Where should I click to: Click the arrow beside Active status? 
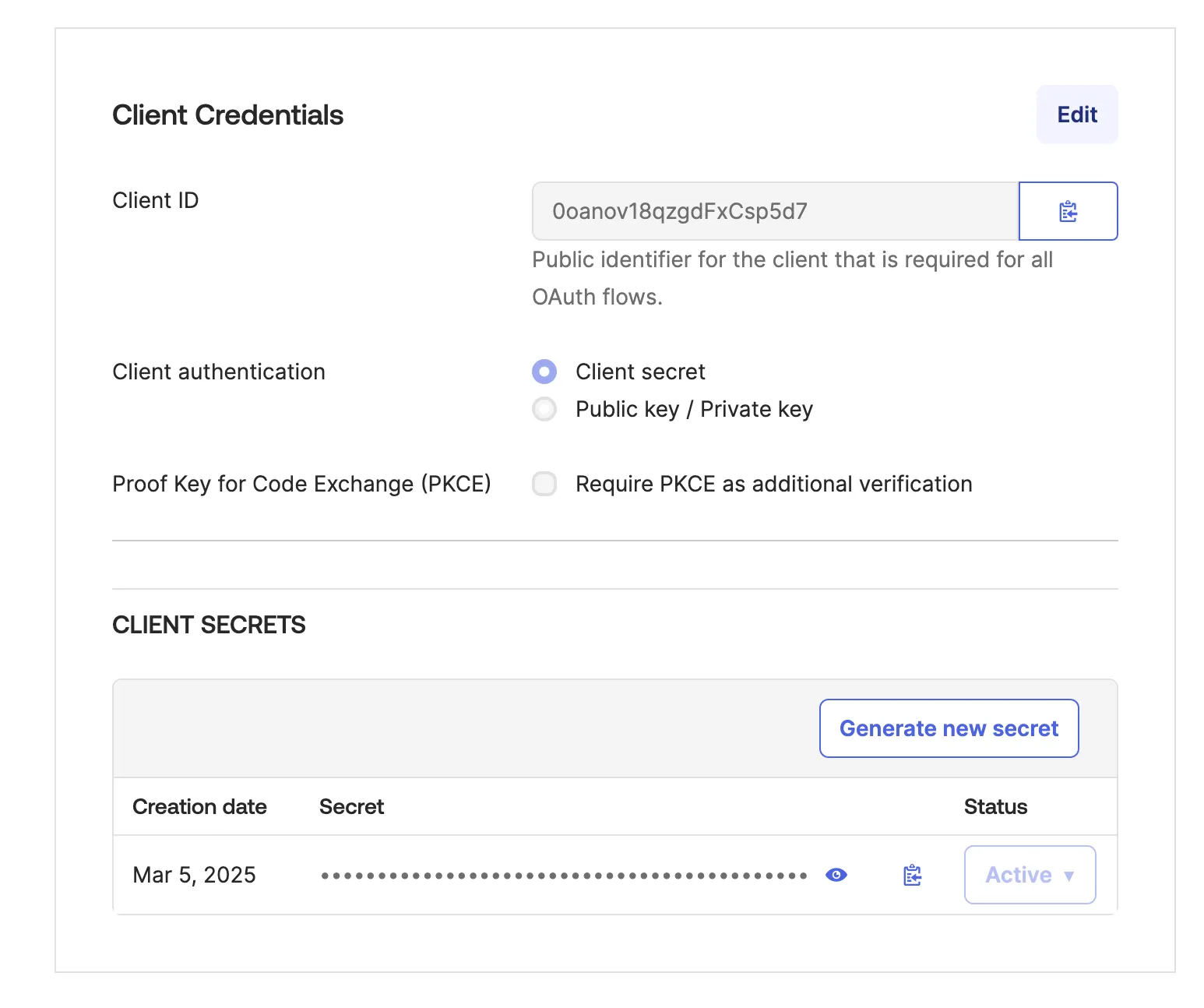point(1068,876)
